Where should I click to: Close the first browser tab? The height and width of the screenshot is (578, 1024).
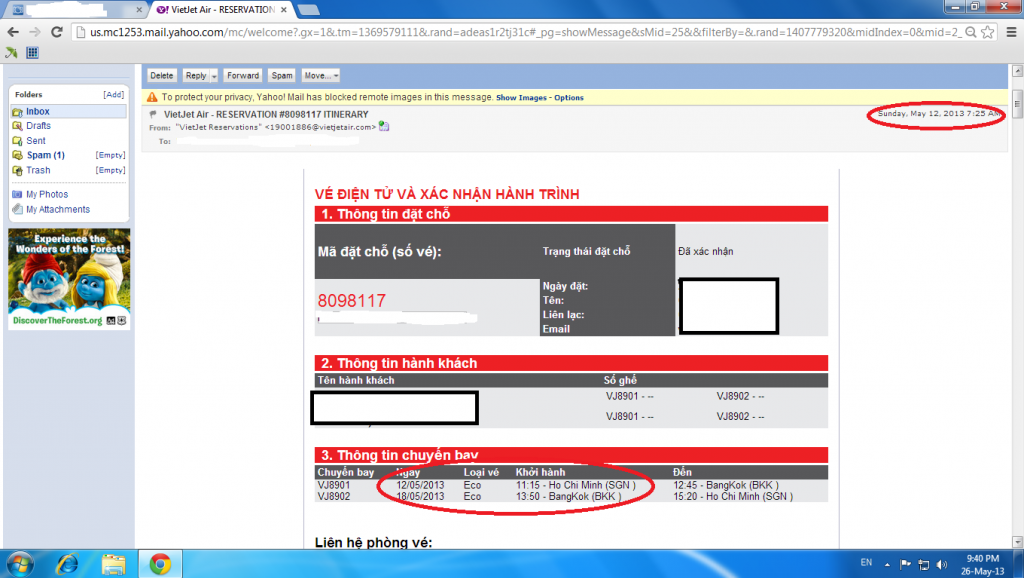click(x=139, y=10)
